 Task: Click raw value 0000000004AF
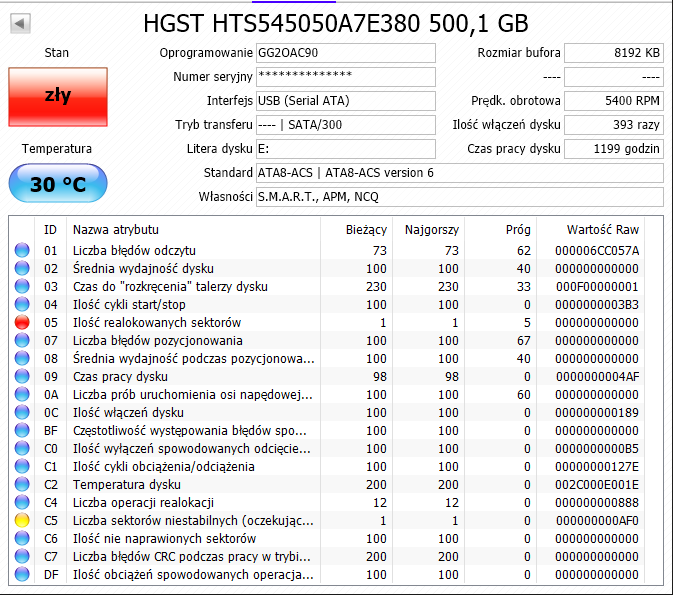[597, 376]
